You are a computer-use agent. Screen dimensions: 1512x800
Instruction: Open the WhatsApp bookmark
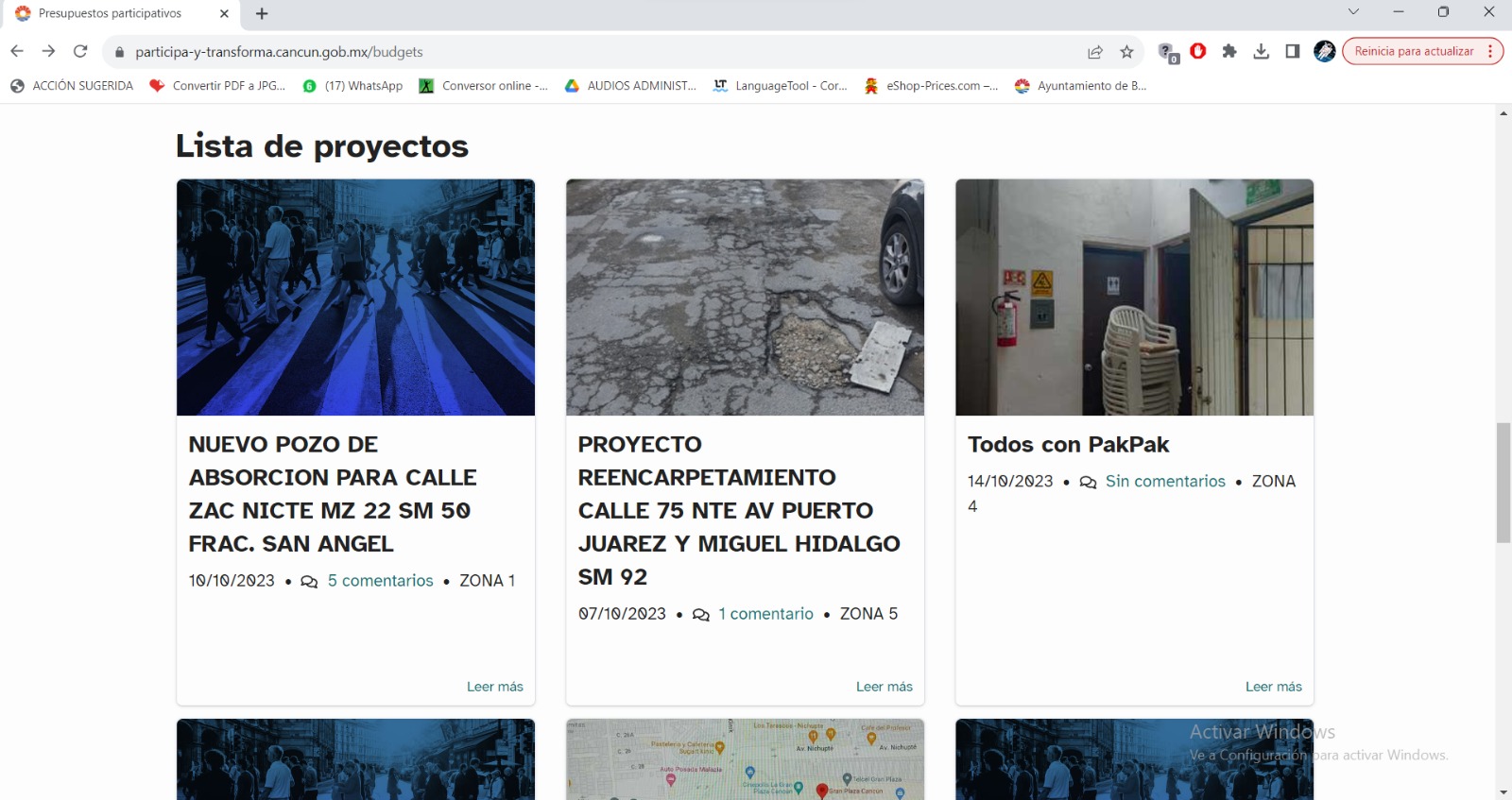point(352,86)
